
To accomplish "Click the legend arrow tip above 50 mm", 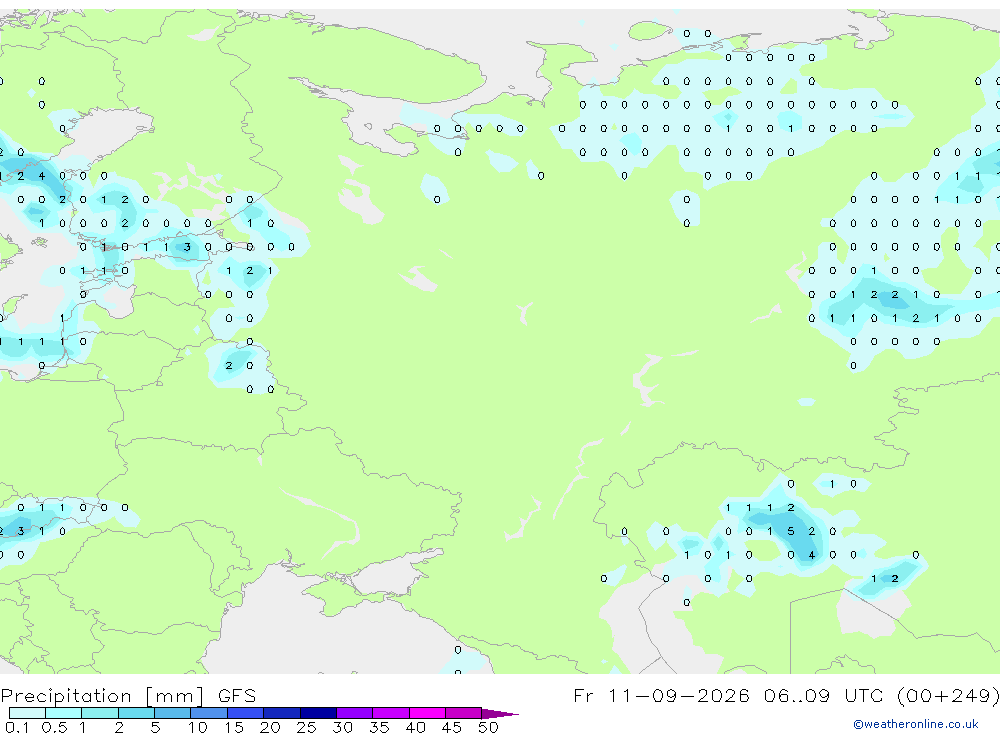I will (500, 714).
